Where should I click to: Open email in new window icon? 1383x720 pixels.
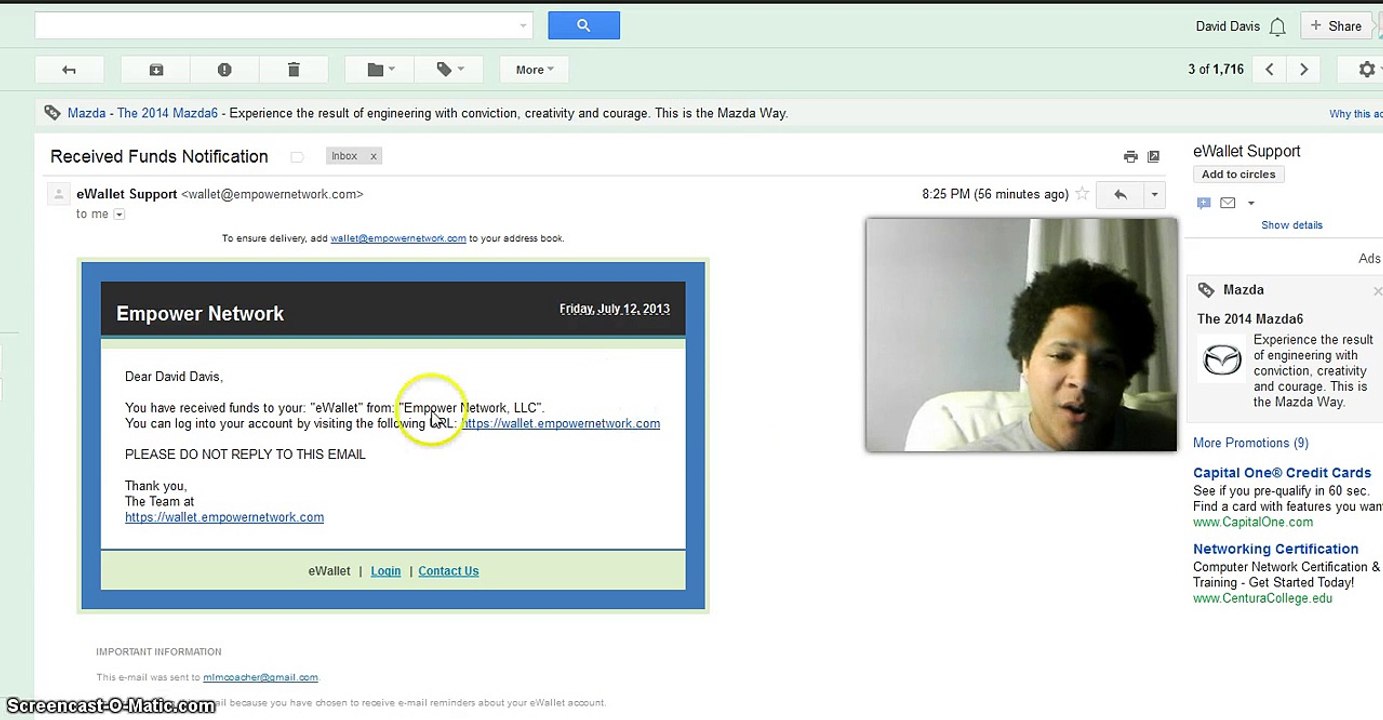coord(1154,157)
